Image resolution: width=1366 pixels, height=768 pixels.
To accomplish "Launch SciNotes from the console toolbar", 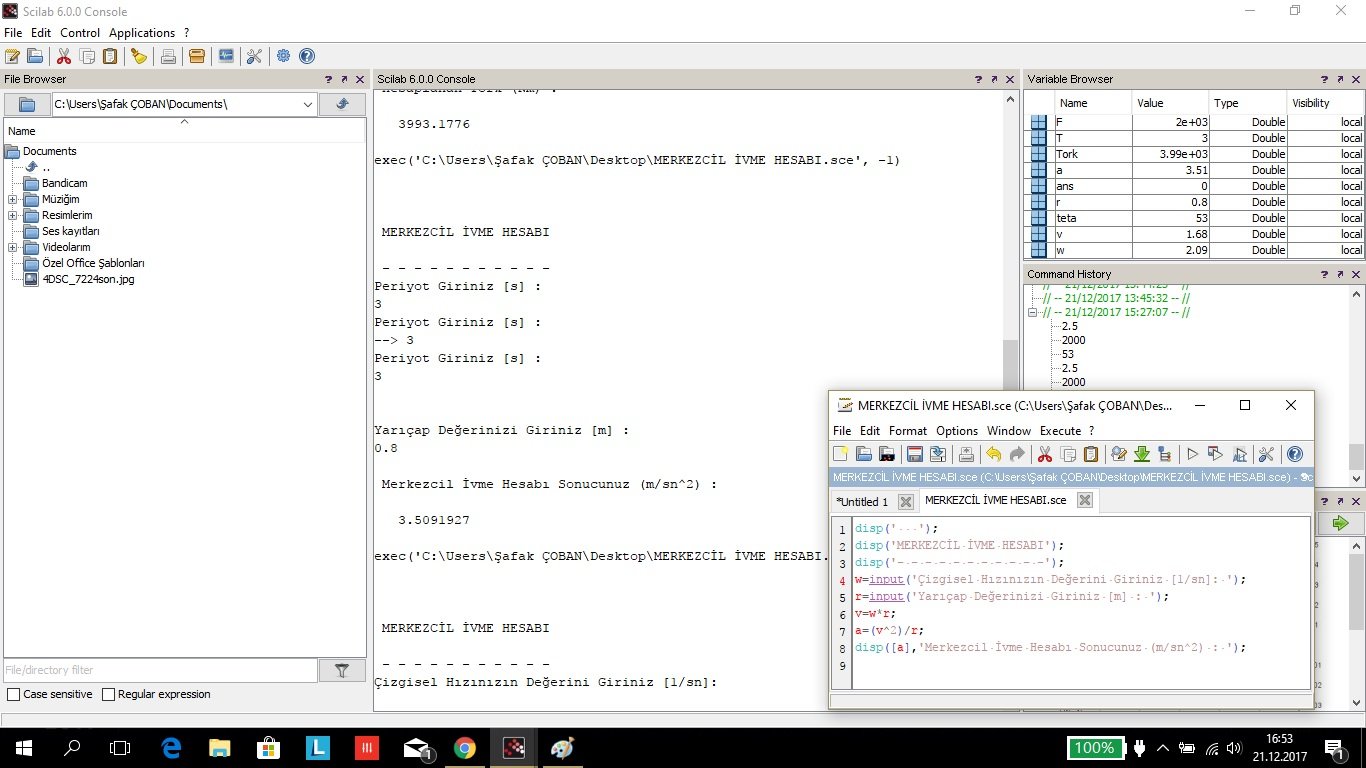I will [x=13, y=56].
